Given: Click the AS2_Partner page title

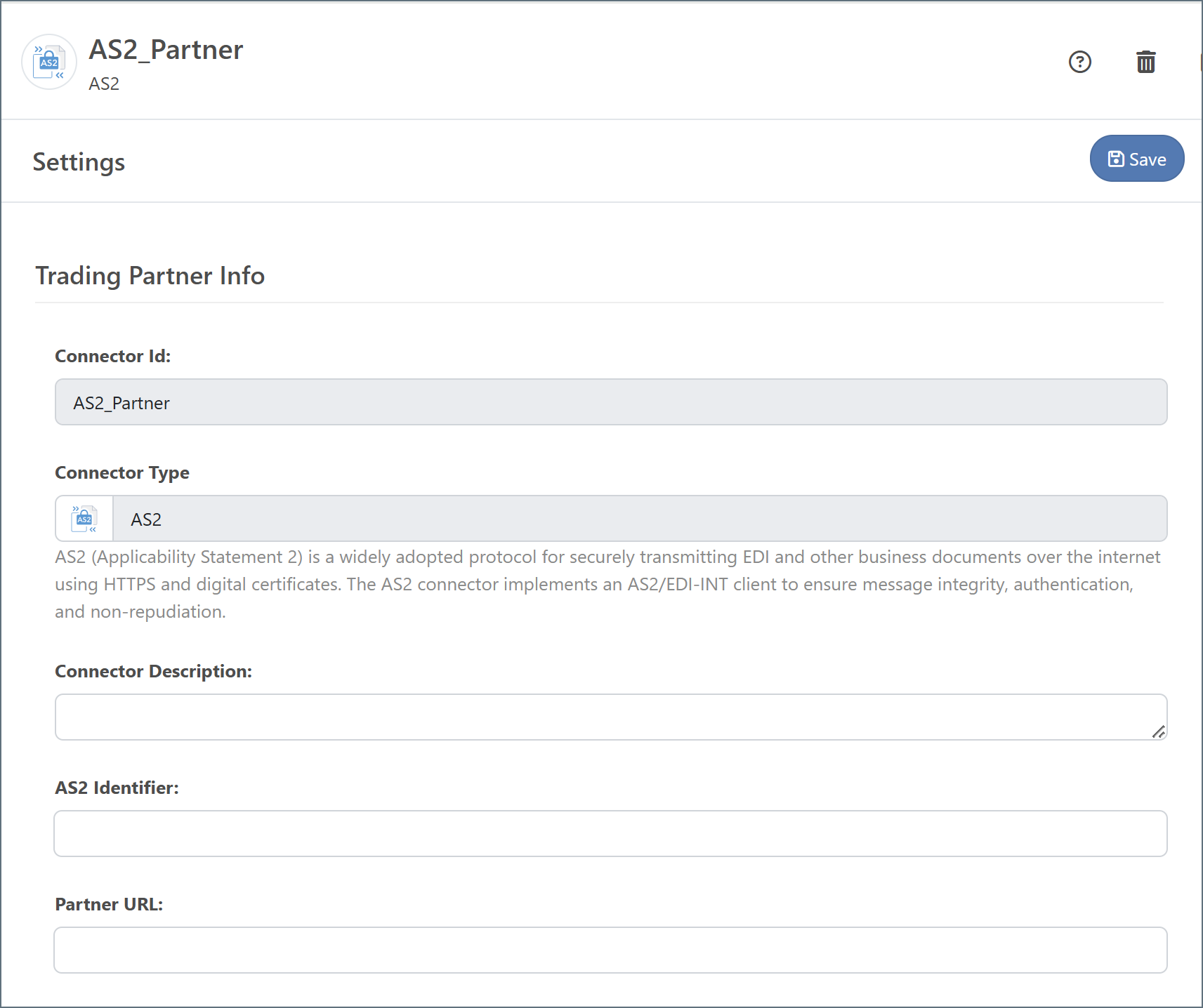Looking at the screenshot, I should point(166,50).
